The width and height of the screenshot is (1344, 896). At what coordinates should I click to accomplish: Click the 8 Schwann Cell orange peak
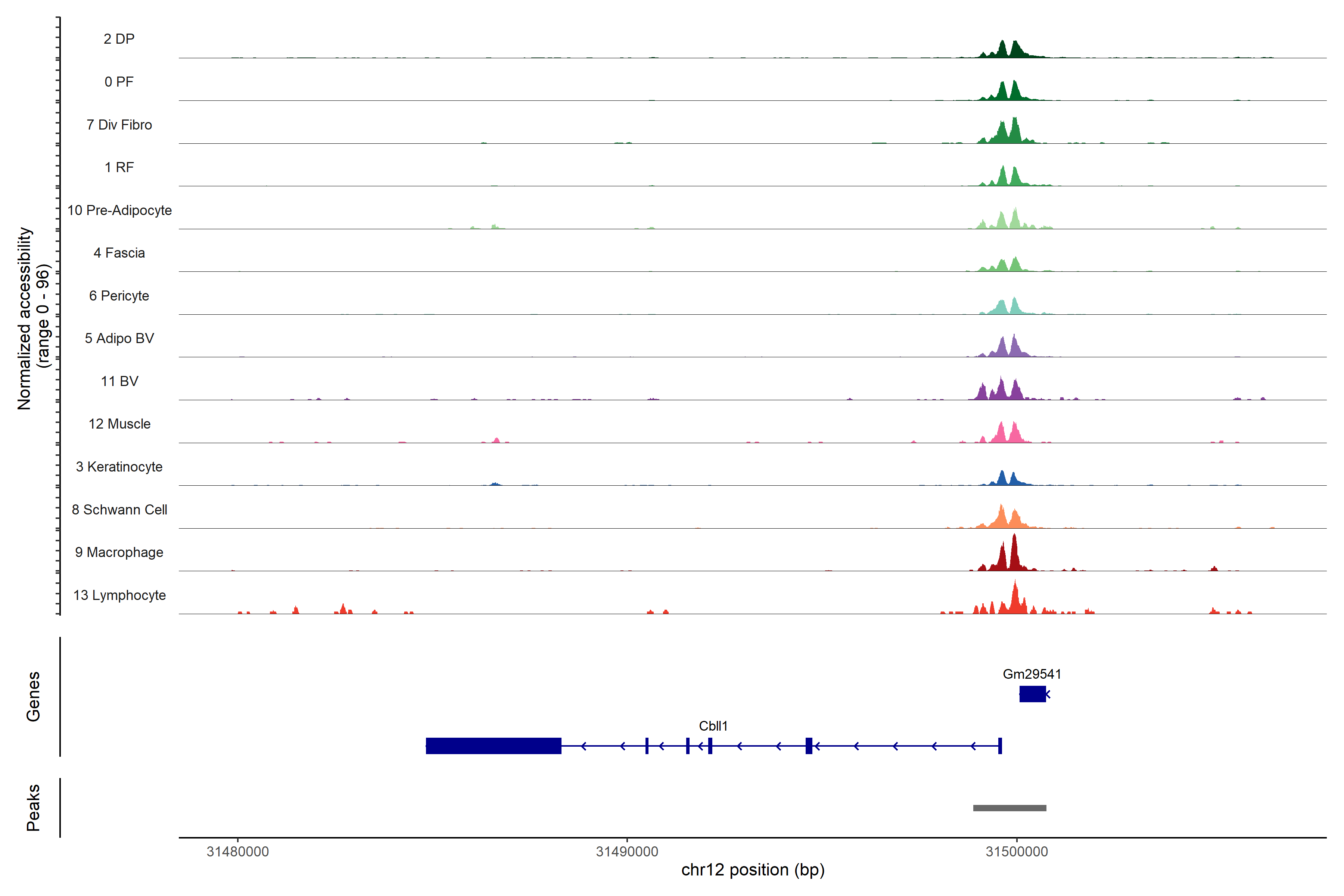1002,517
